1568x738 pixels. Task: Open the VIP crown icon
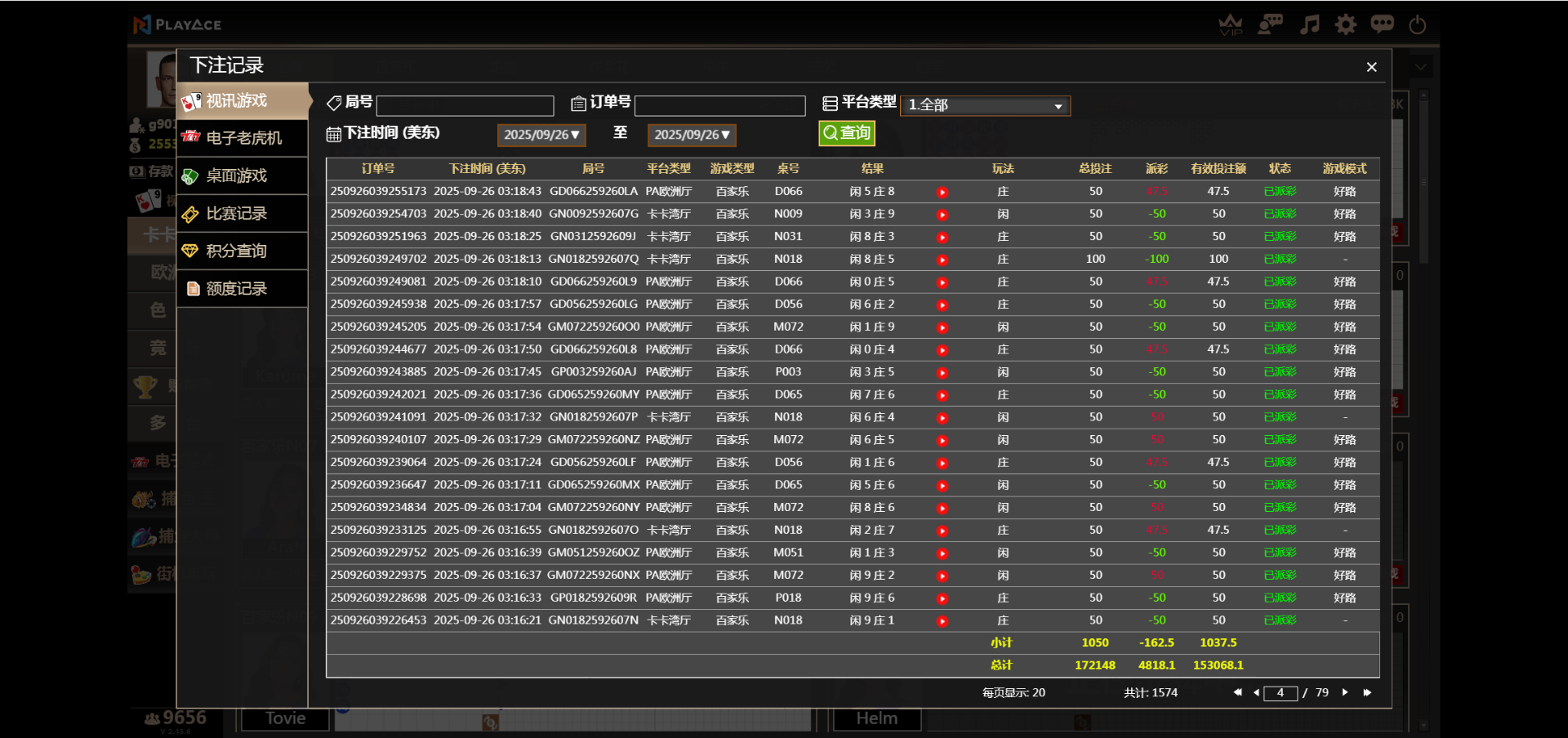pyautogui.click(x=1230, y=24)
